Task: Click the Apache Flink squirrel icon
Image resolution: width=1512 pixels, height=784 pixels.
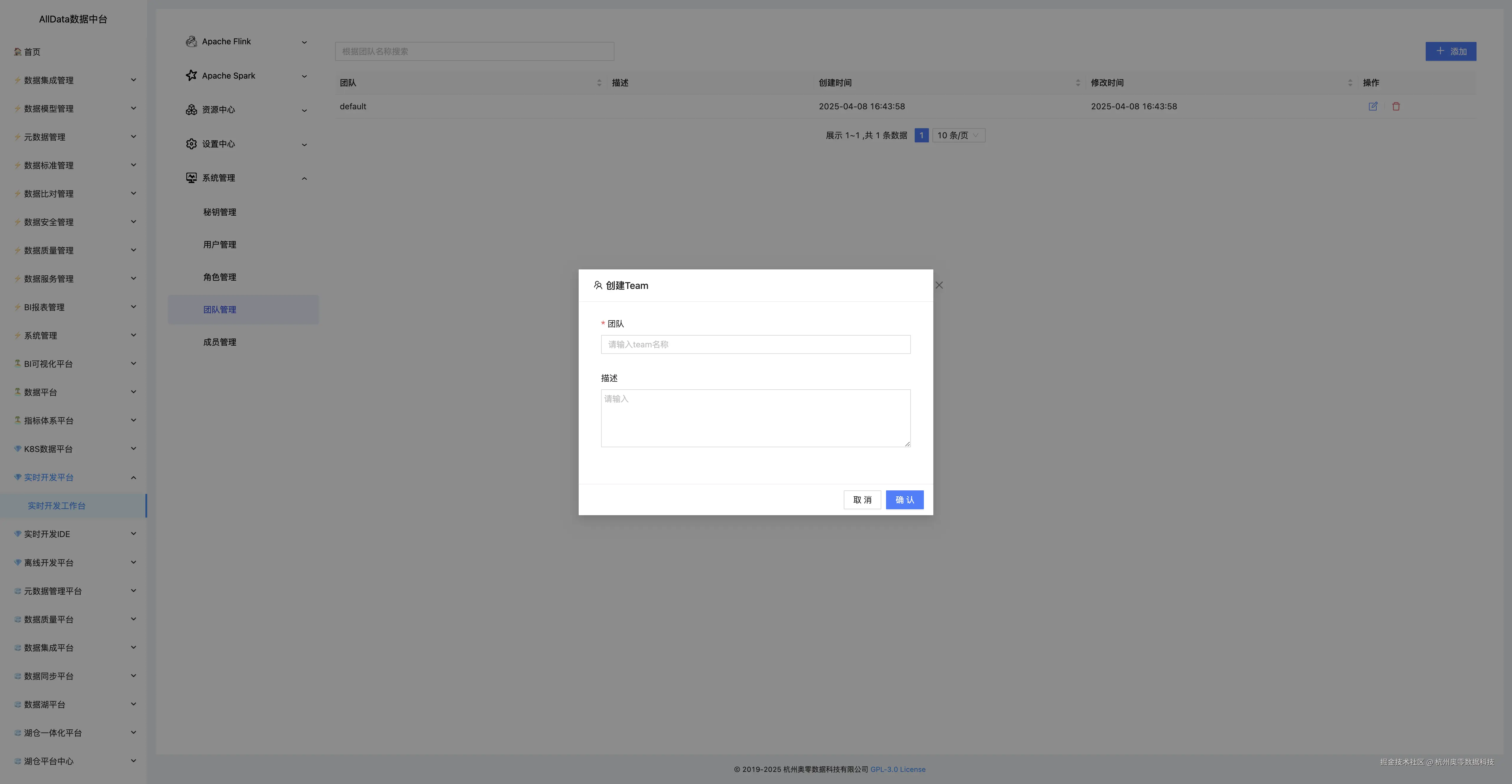Action: (191, 42)
